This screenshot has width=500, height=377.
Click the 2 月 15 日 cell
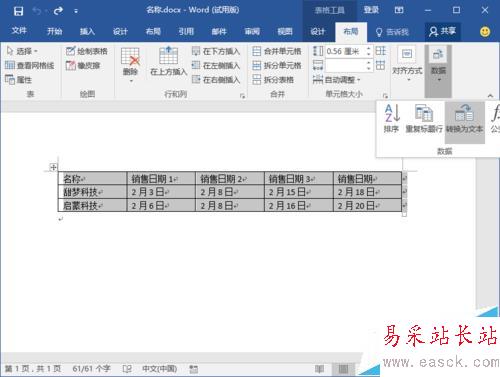click(299, 192)
